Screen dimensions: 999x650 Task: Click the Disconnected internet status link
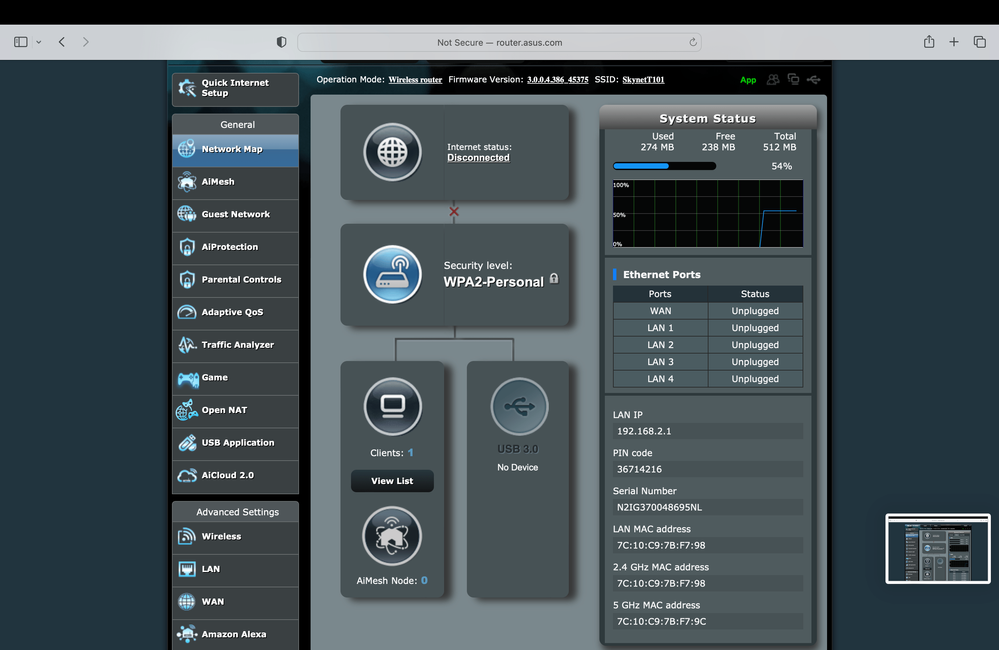[478, 158]
